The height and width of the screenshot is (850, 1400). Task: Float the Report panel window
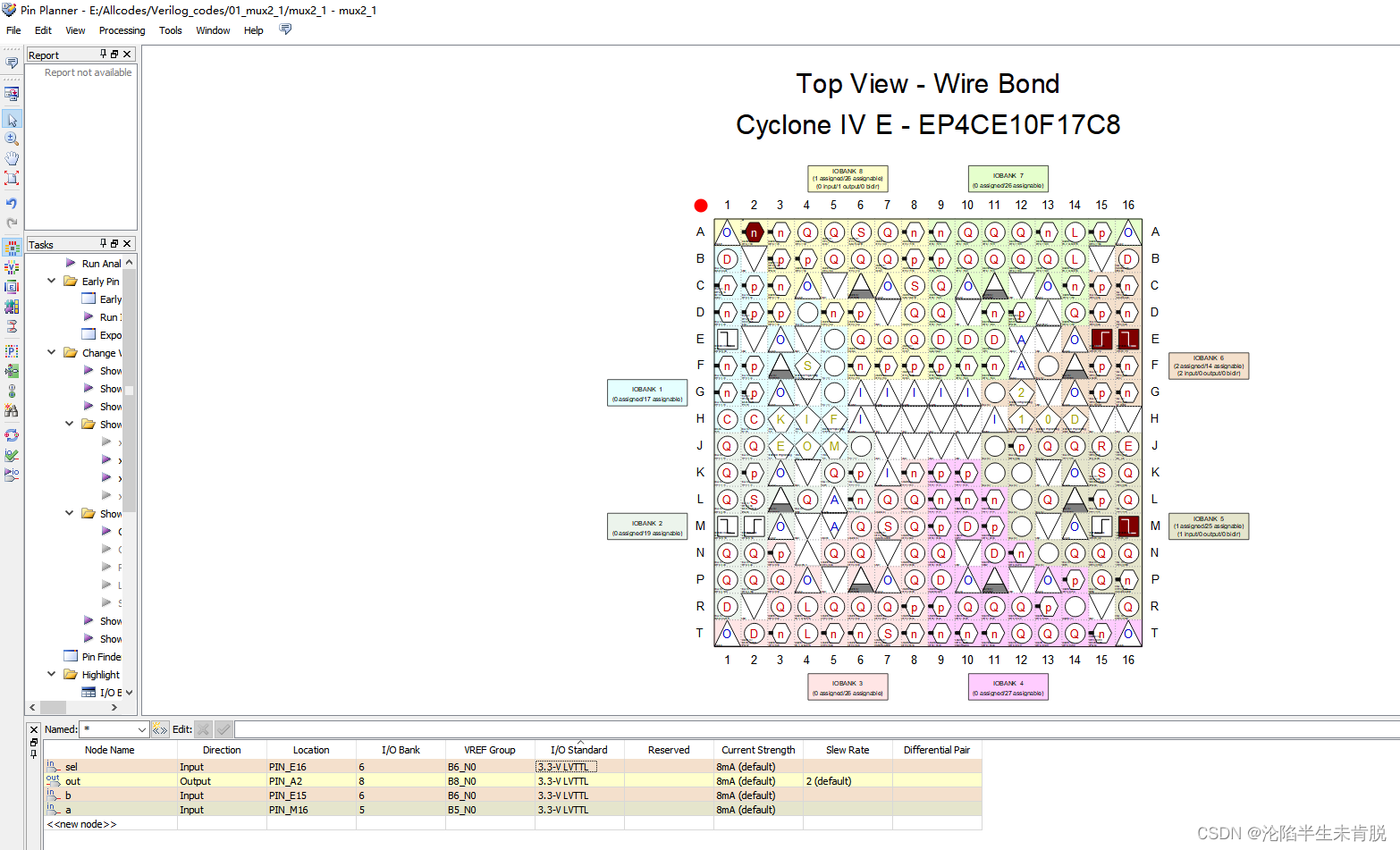click(114, 55)
